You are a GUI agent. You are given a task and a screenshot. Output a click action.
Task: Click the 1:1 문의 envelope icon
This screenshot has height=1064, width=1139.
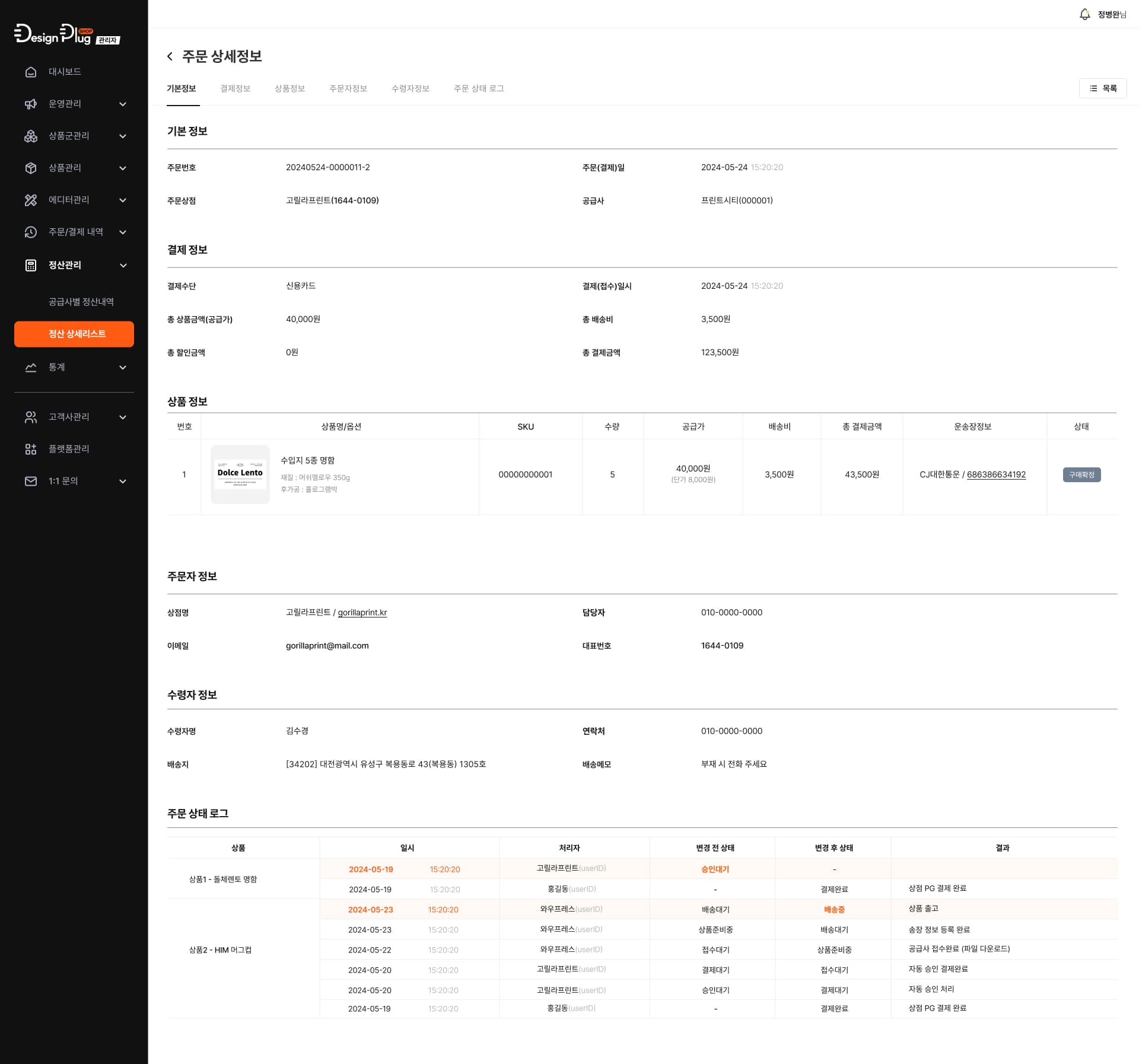tap(31, 481)
